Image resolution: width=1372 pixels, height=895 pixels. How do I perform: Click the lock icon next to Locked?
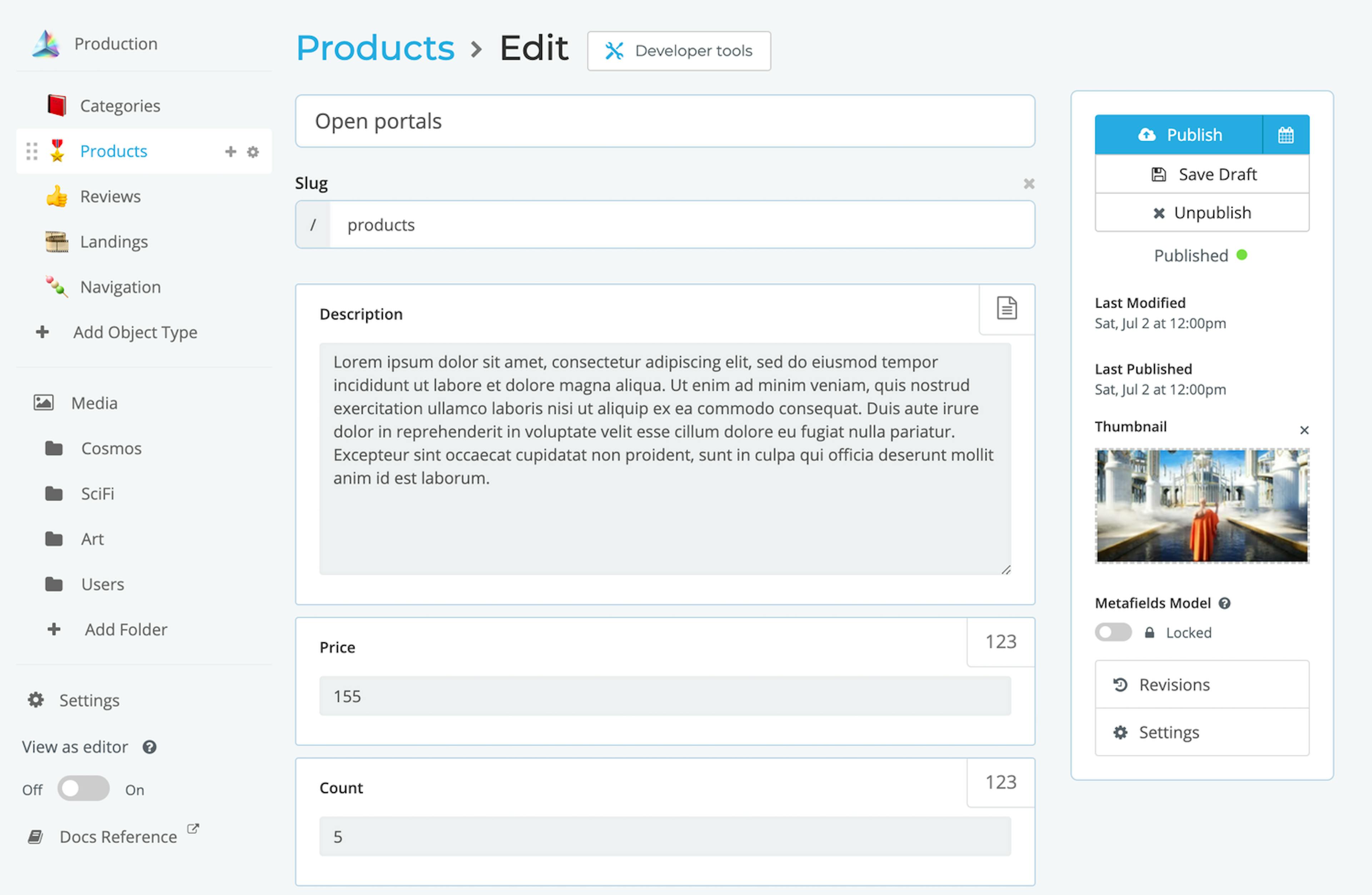(1149, 632)
